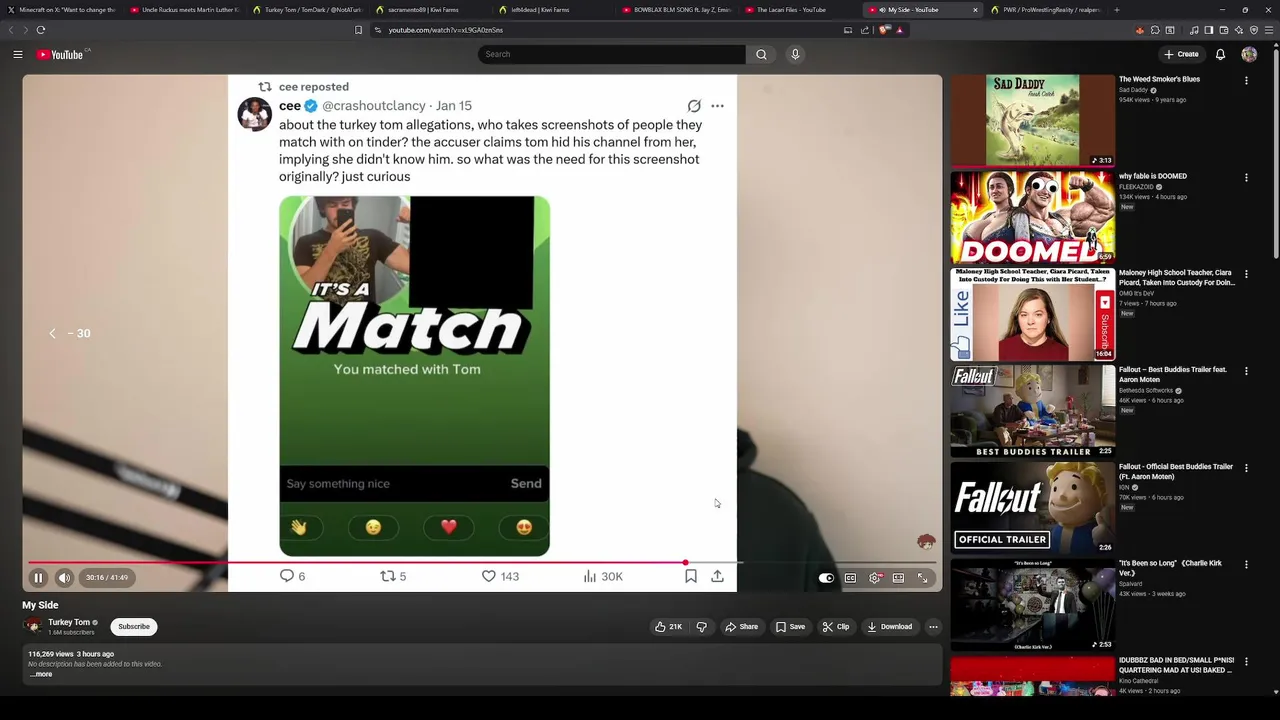Image resolution: width=1280 pixels, height=720 pixels.
Task: Open player settings gear
Action: 875,578
